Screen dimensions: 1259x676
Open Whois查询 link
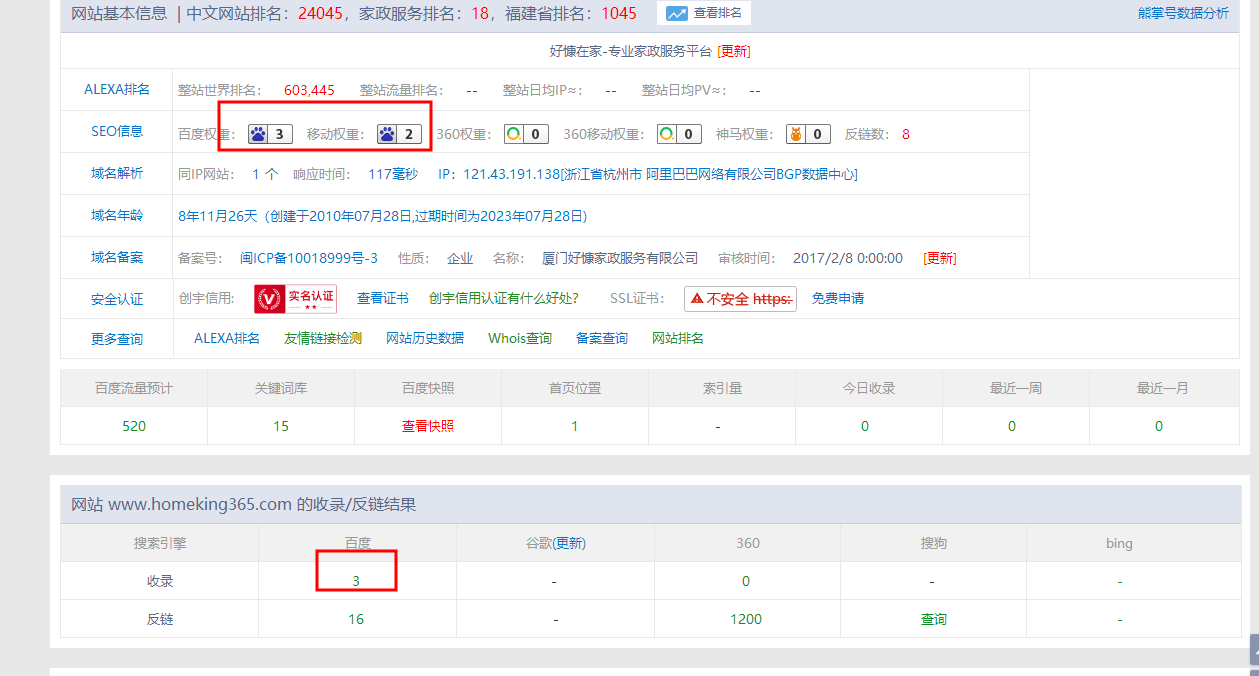pyautogui.click(x=520, y=338)
